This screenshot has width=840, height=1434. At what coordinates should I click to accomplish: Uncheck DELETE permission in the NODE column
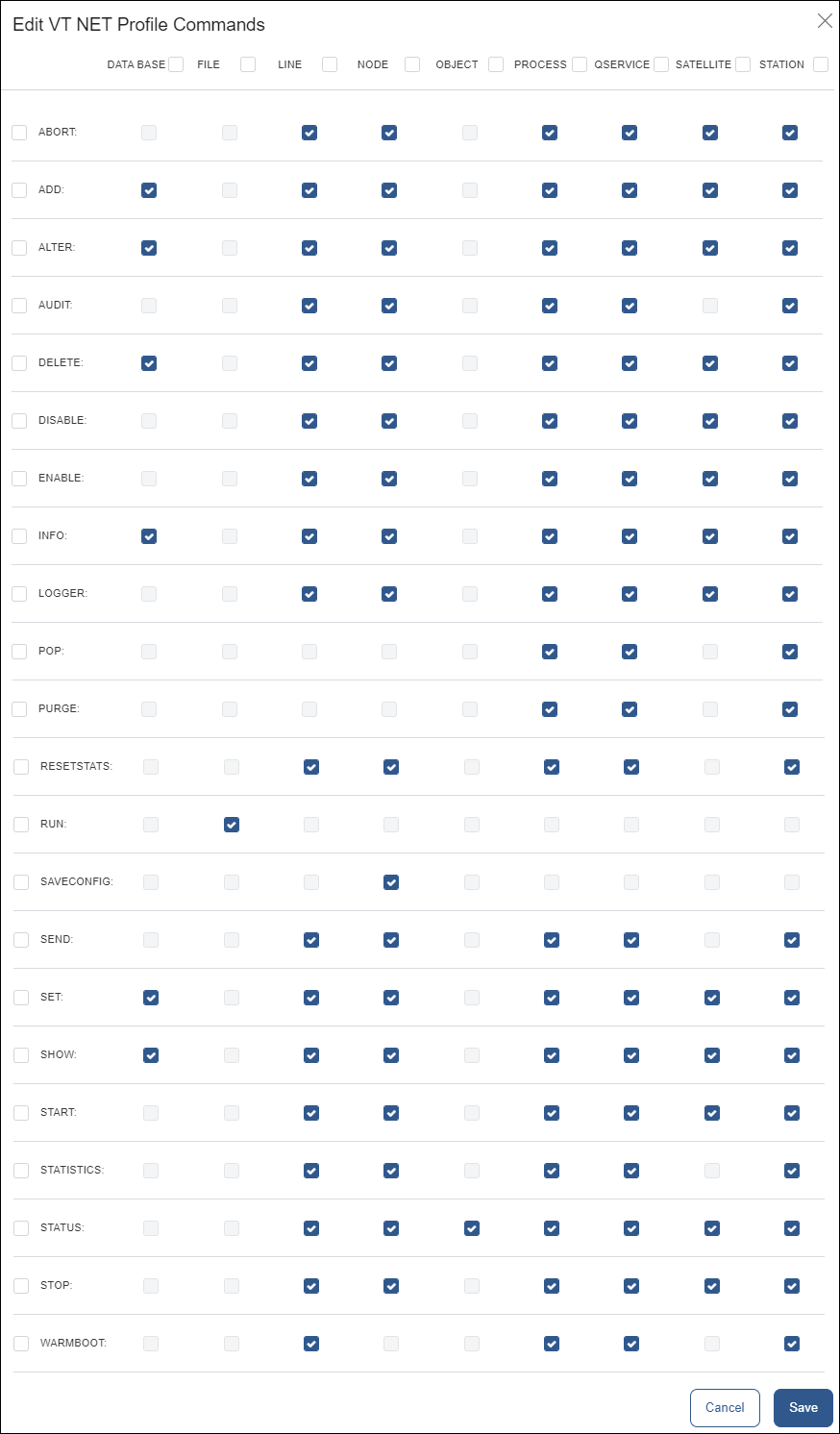[x=389, y=363]
